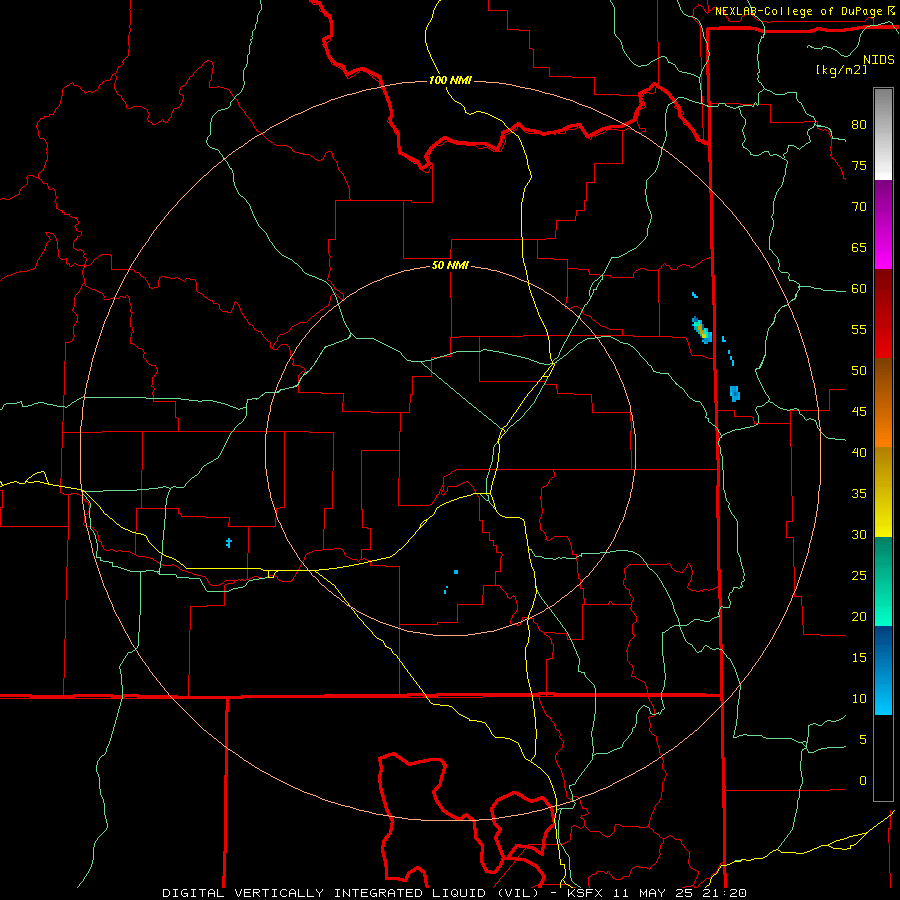The height and width of the screenshot is (900, 900).
Task: Click the small blue echo in the southwest
Action: (x=228, y=543)
